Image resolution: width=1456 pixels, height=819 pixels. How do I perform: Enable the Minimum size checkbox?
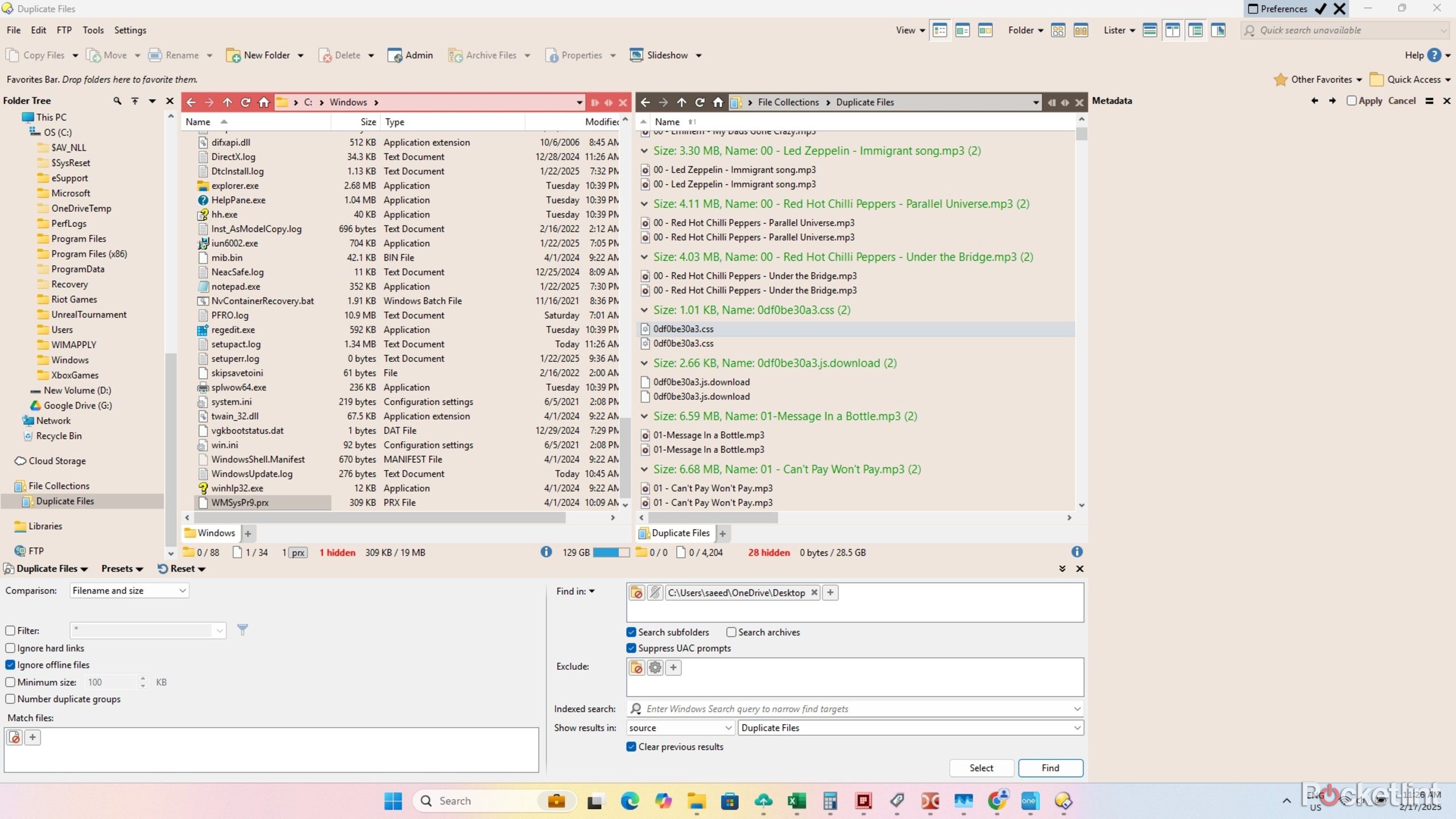(10, 682)
